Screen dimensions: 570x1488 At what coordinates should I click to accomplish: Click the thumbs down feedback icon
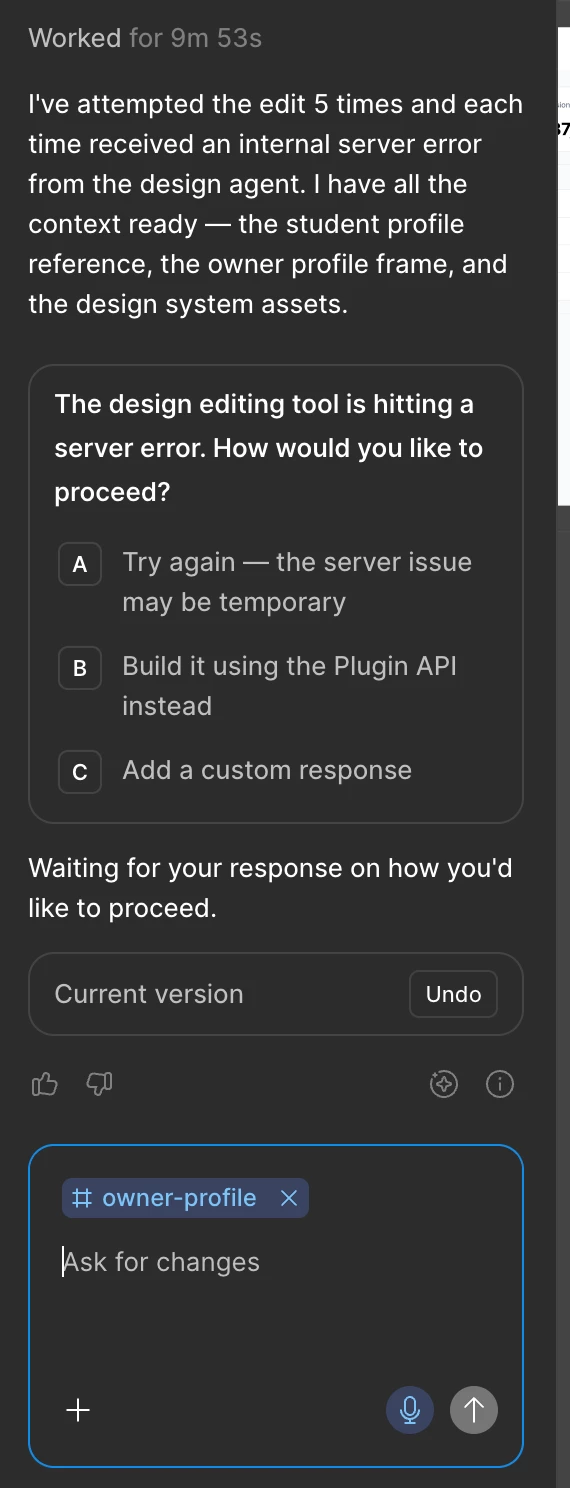(99, 1084)
